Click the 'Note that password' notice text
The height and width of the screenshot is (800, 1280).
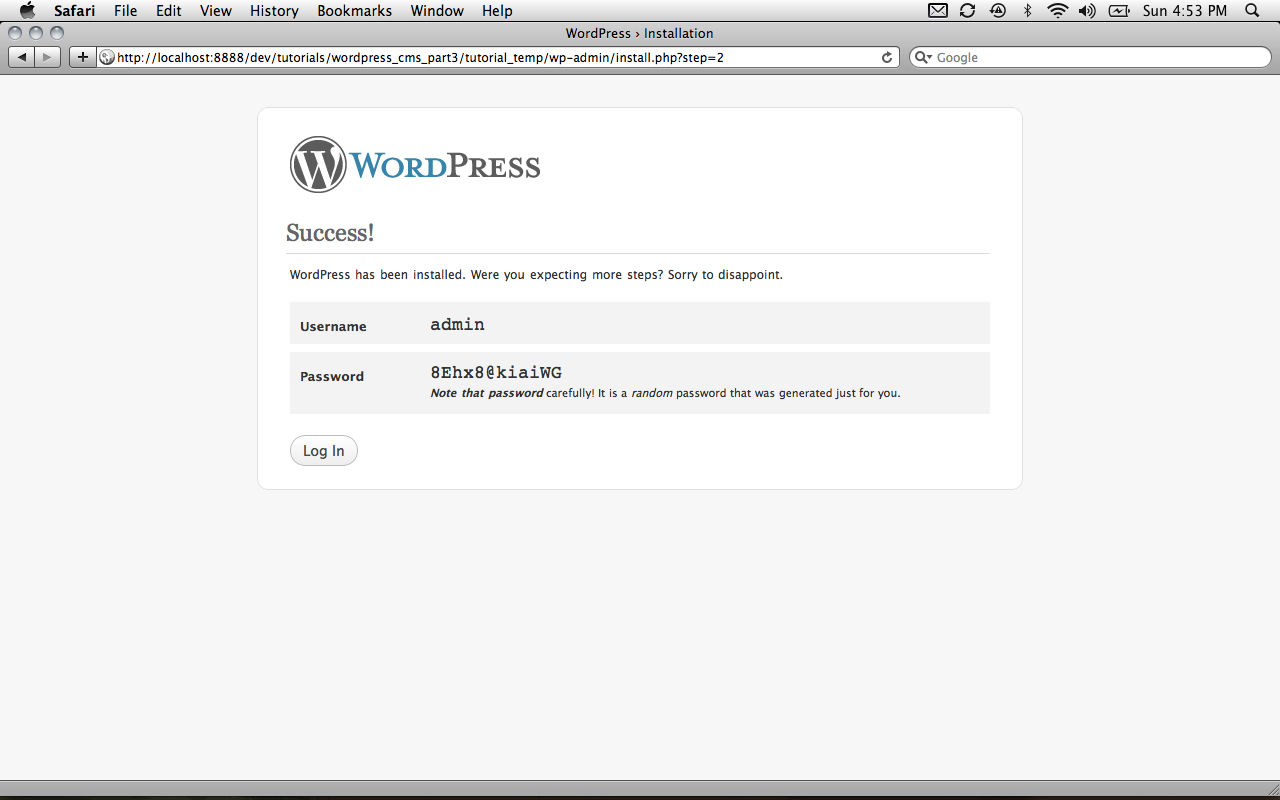(x=487, y=393)
